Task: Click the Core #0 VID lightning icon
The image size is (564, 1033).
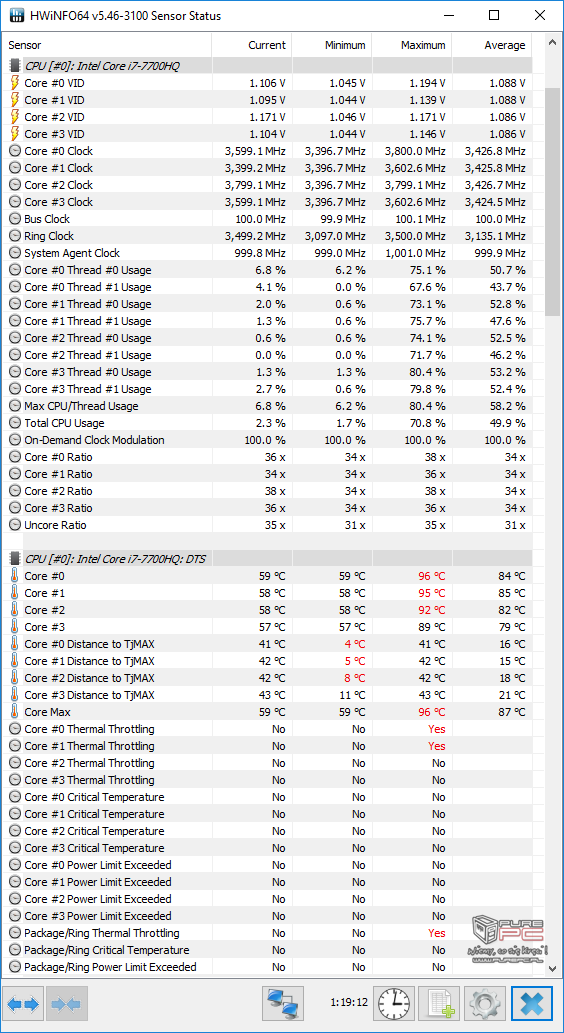Action: tap(15, 83)
